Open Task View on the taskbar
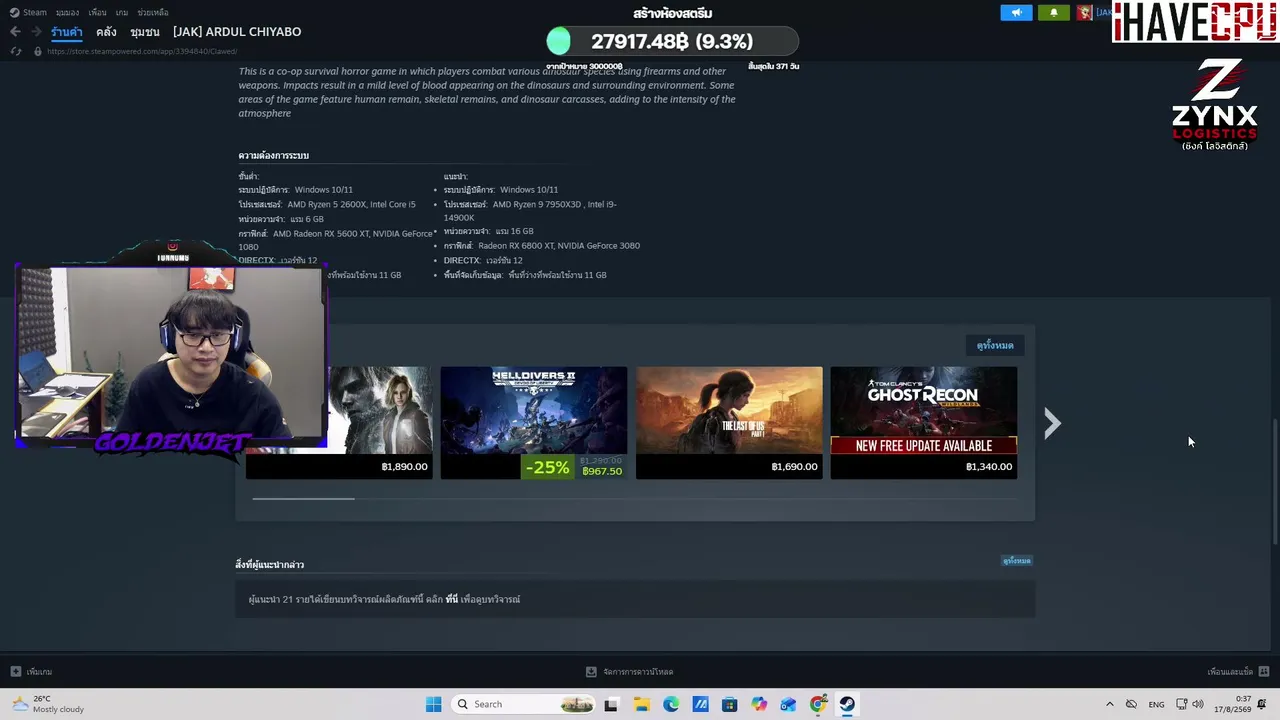1280x720 pixels. tap(611, 704)
